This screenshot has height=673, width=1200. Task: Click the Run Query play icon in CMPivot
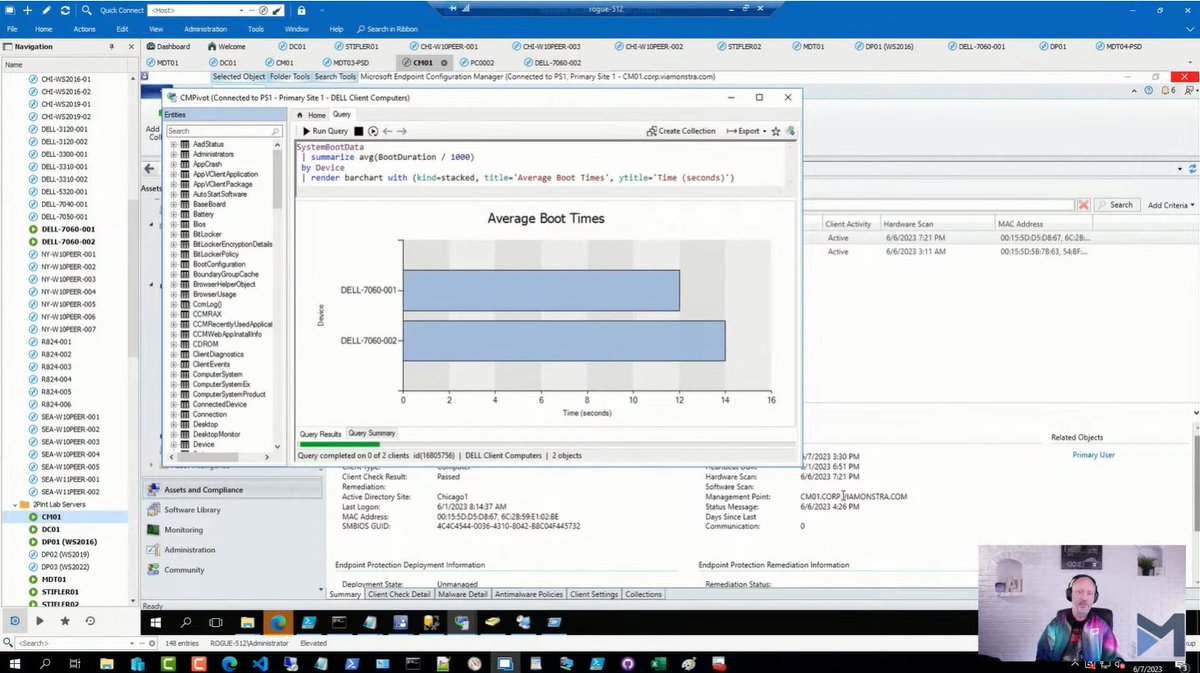pyautogui.click(x=306, y=131)
